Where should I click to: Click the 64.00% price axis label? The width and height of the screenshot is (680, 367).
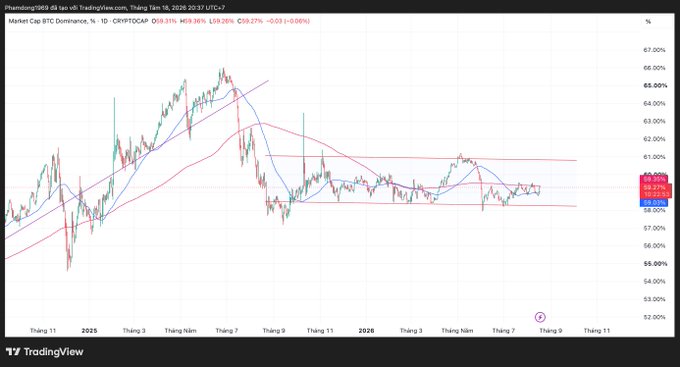tap(654, 103)
